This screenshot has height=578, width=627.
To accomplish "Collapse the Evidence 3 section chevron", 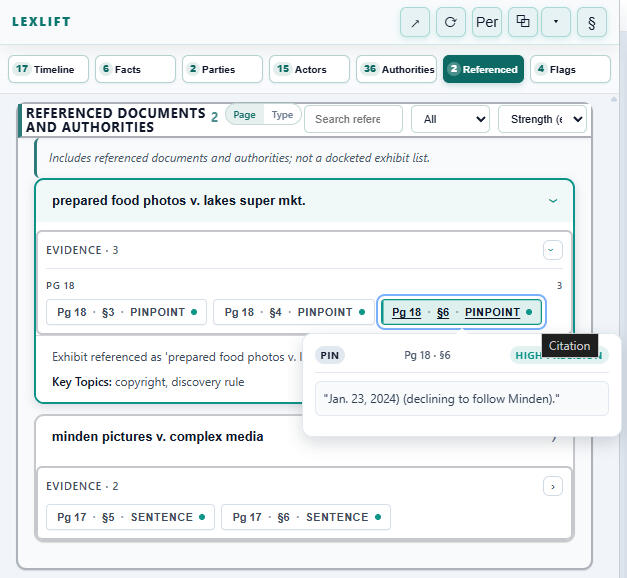I will pyautogui.click(x=553, y=250).
